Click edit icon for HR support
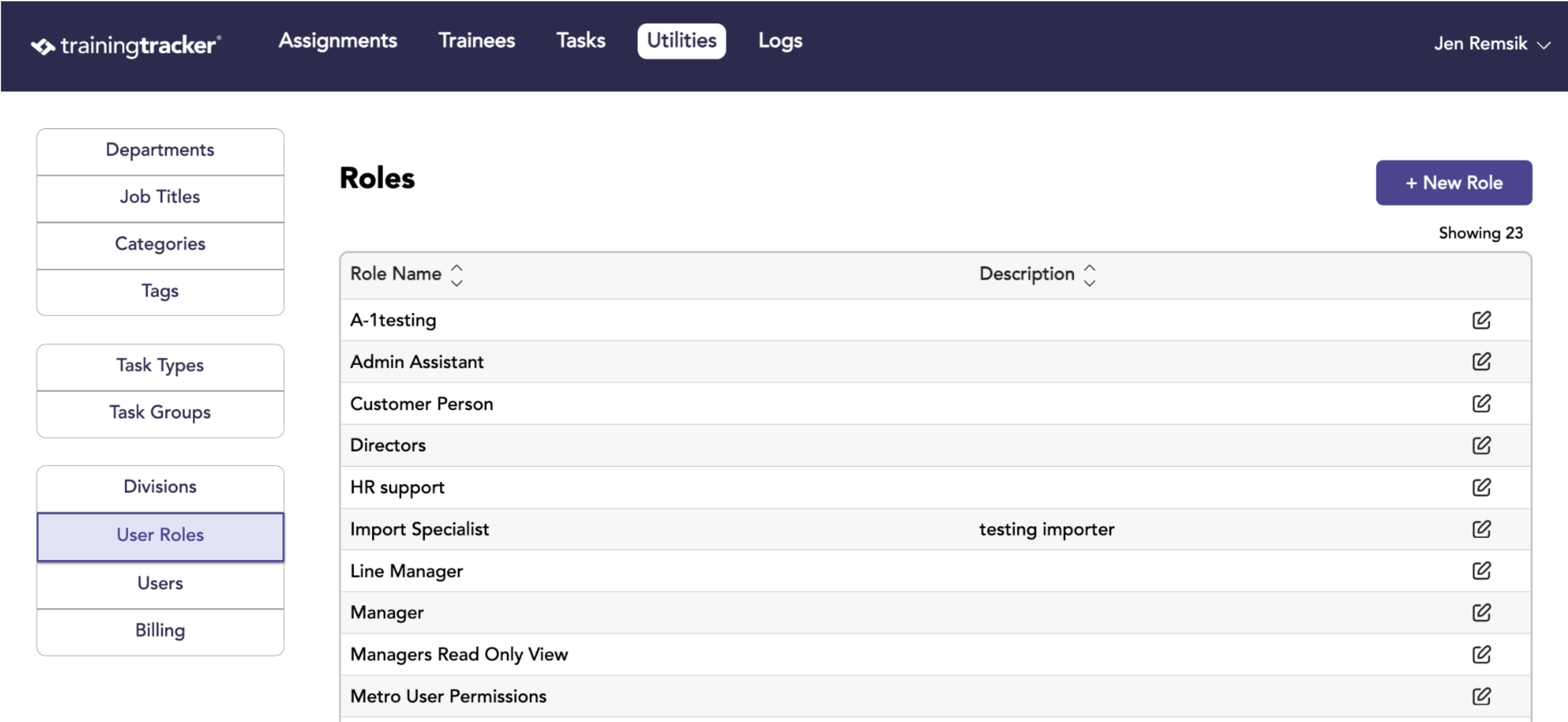The image size is (1568, 722). tap(1481, 487)
